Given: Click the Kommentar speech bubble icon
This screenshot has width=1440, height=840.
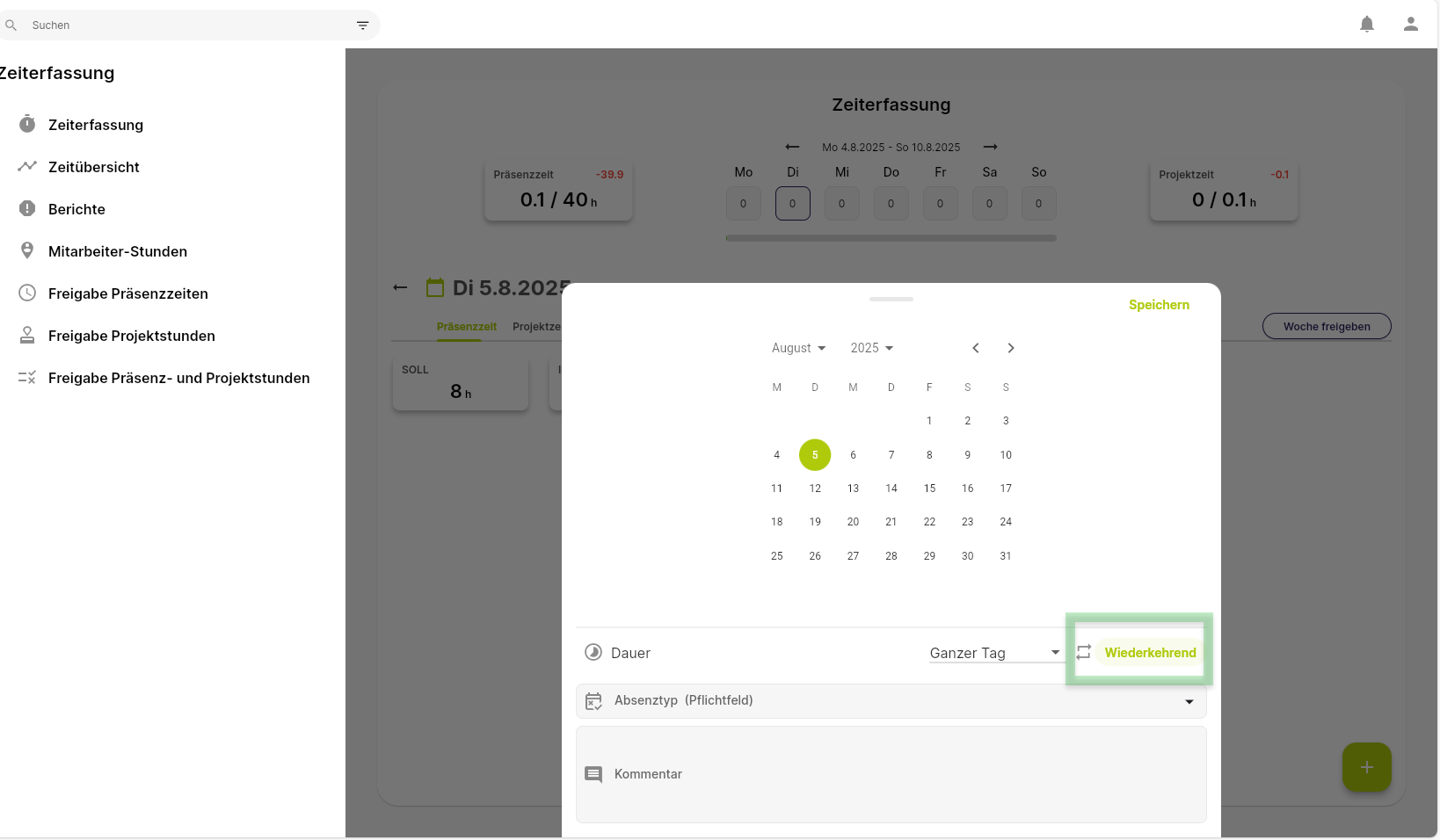Looking at the screenshot, I should (593, 774).
